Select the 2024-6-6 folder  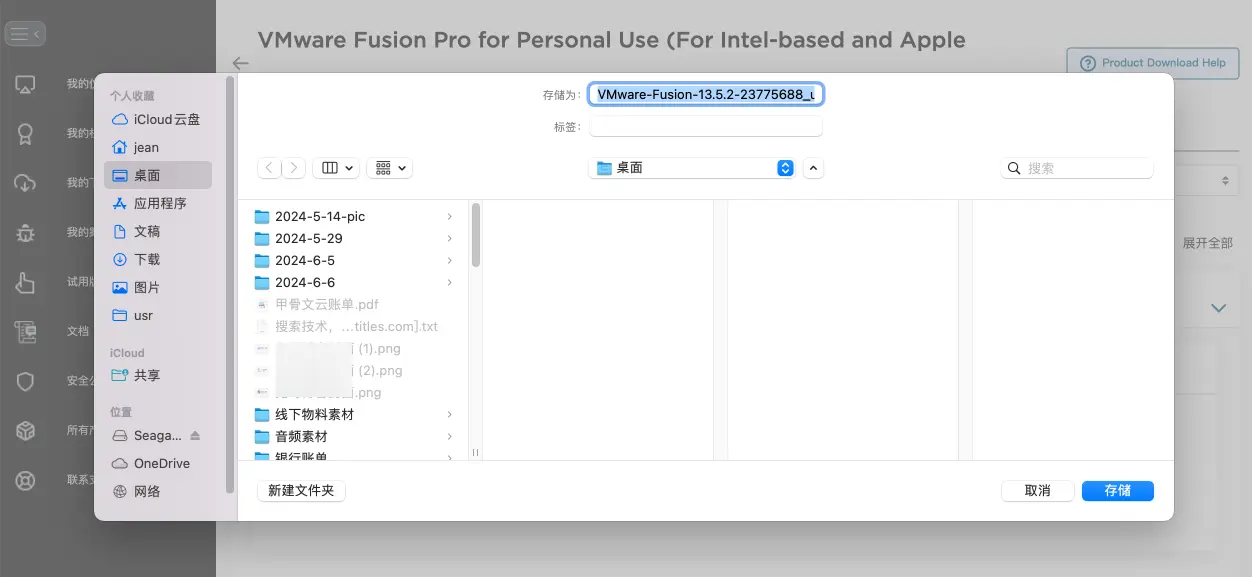305,282
